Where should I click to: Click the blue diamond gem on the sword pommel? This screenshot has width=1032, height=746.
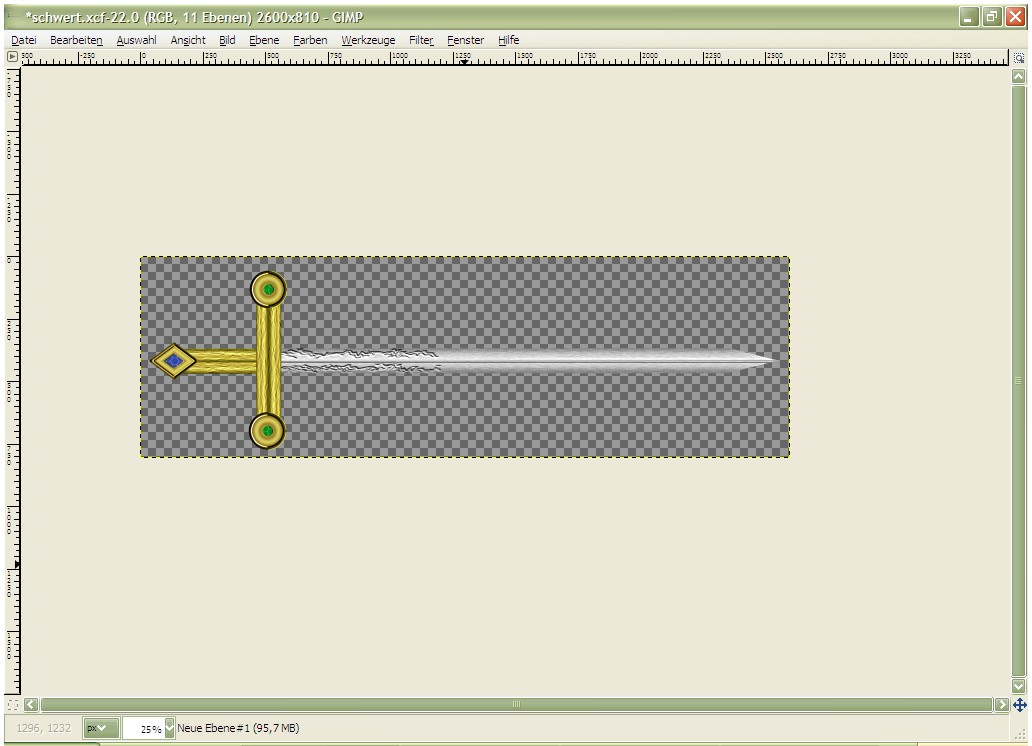pyautogui.click(x=174, y=361)
